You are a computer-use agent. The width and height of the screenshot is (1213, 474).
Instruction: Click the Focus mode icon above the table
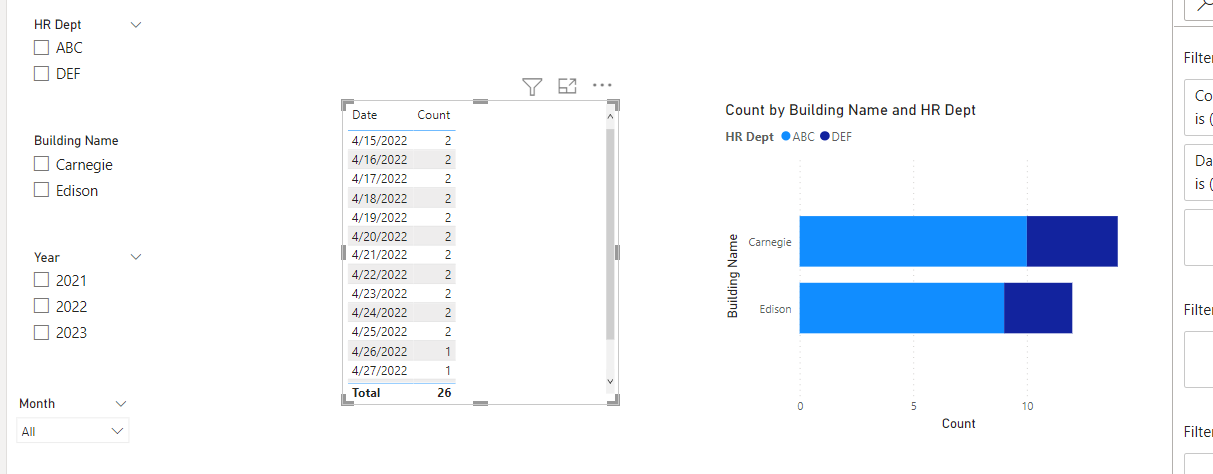coord(567,86)
